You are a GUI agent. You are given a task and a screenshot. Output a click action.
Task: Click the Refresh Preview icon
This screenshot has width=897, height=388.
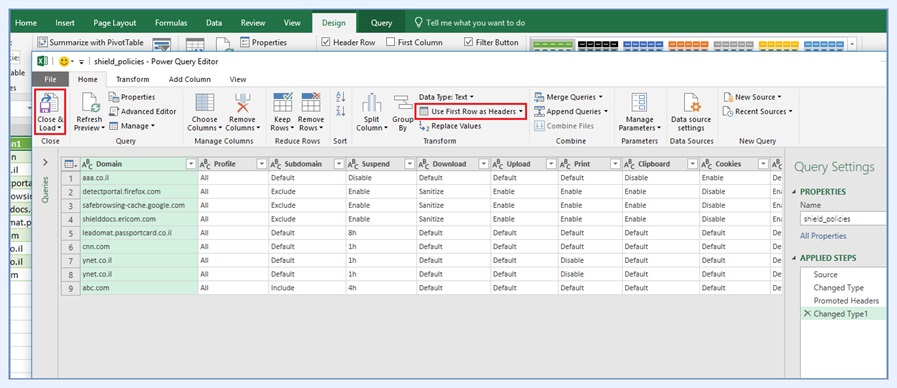coord(90,103)
